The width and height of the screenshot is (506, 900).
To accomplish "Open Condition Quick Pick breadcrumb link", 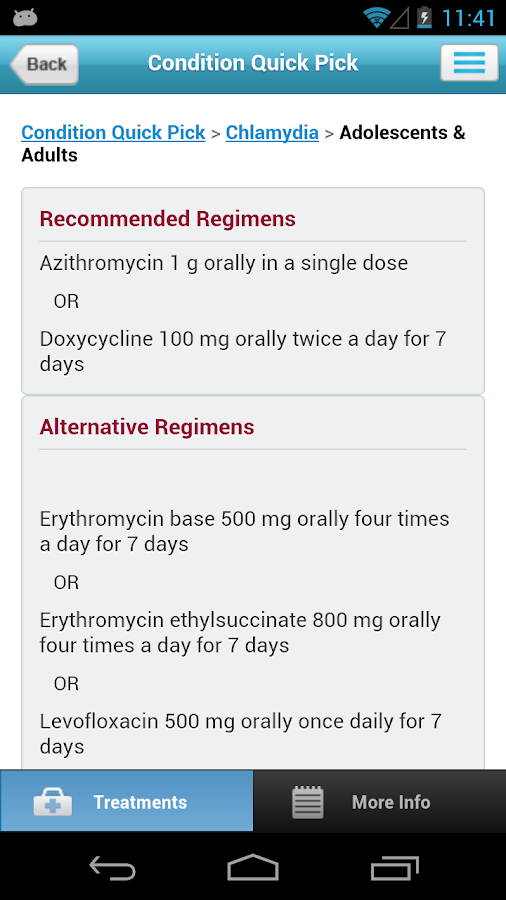I will click(113, 133).
